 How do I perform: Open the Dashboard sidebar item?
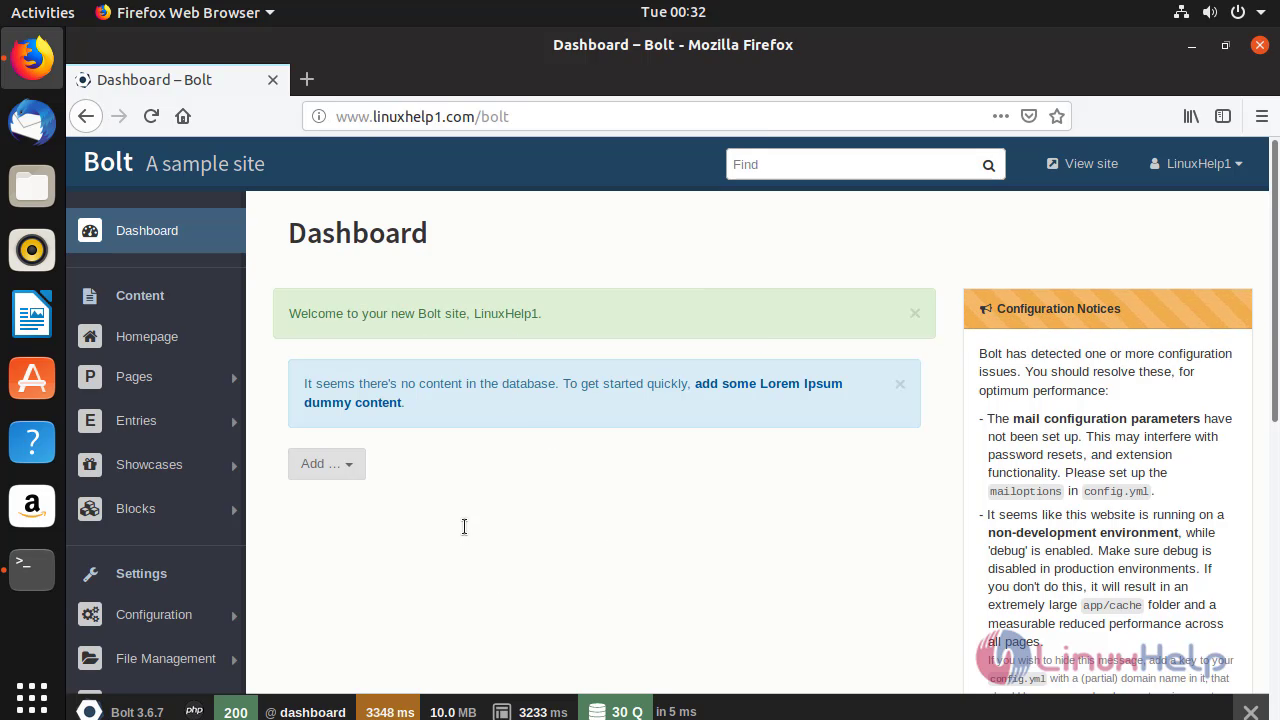click(156, 231)
